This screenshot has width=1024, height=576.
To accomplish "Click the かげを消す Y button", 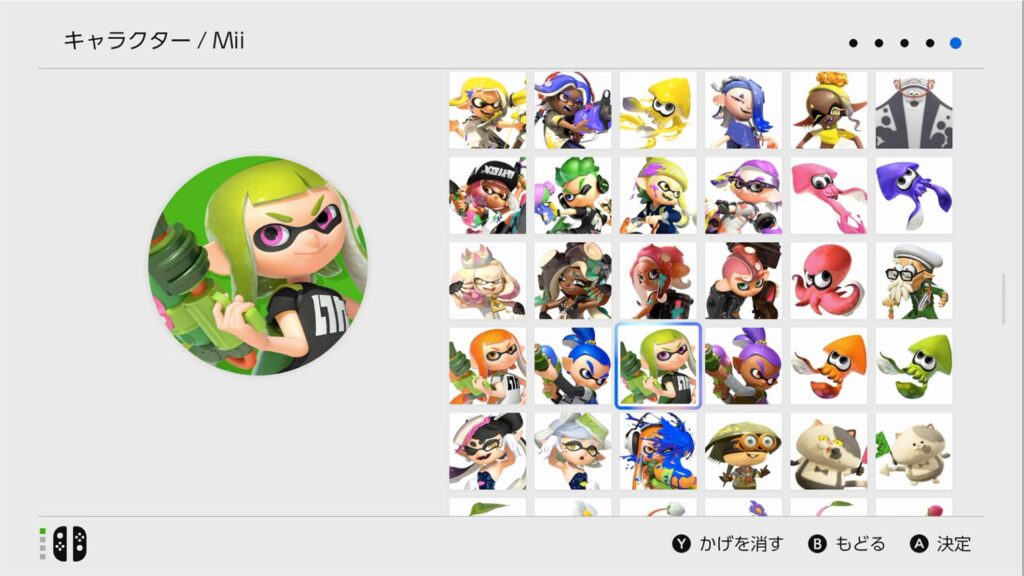I will pos(728,544).
